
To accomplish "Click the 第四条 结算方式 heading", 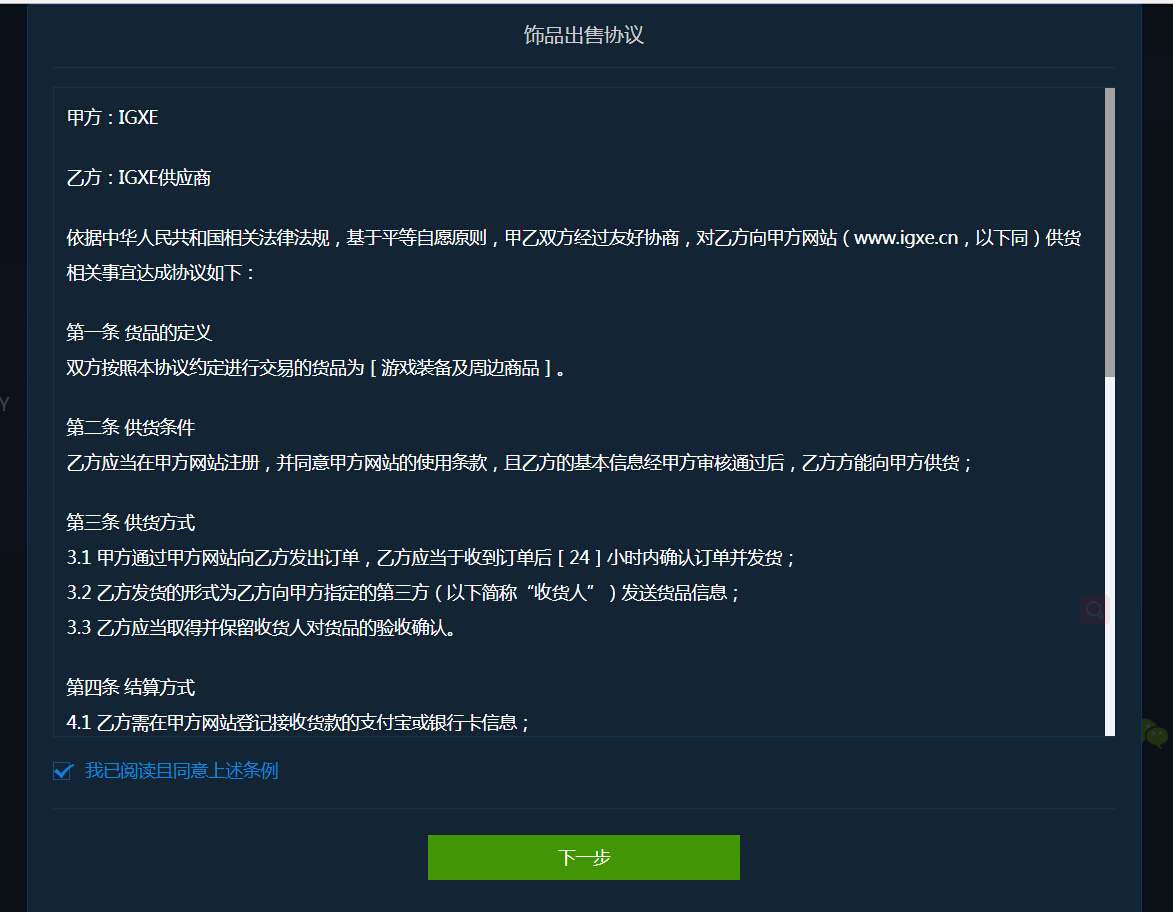I will point(133,687).
